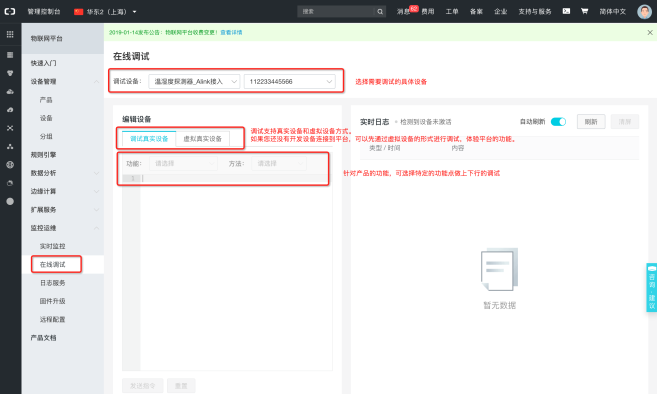Open the 功能 select dropdown
This screenshot has width=657, height=394.
point(183,163)
